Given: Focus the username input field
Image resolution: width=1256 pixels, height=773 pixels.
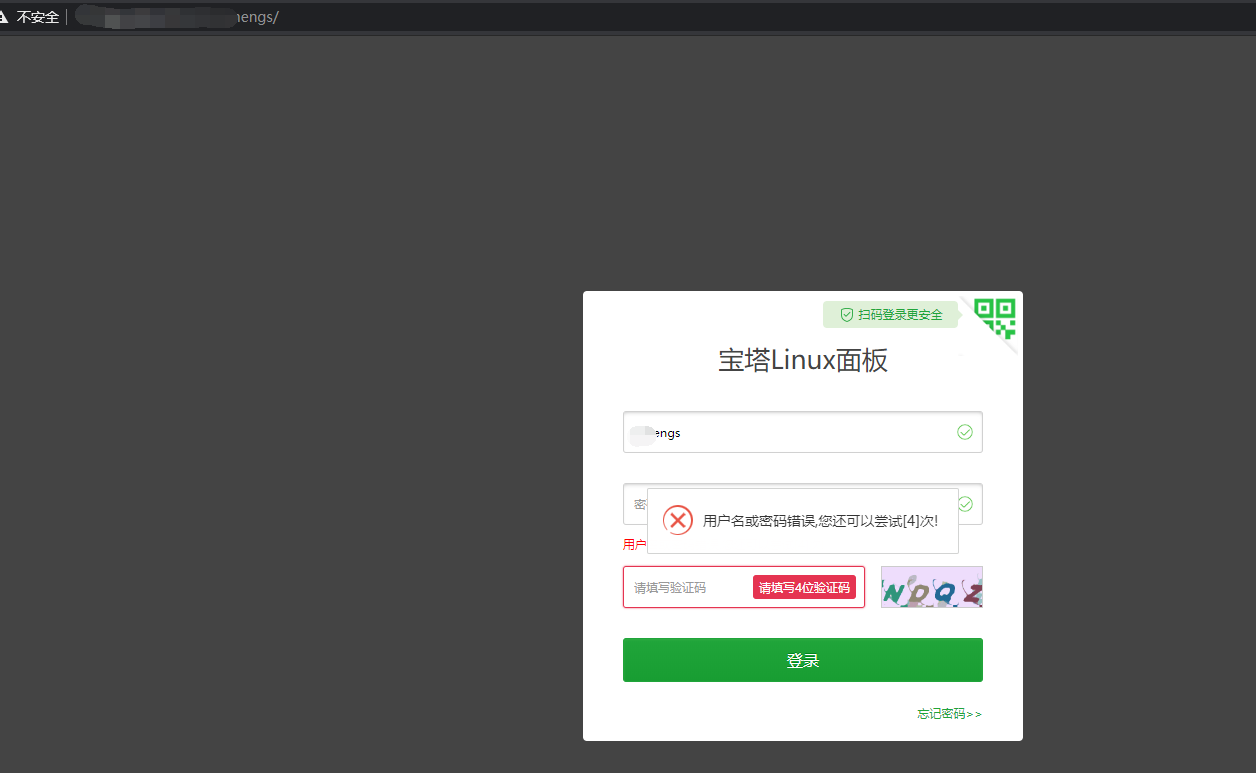Looking at the screenshot, I should tap(803, 432).
